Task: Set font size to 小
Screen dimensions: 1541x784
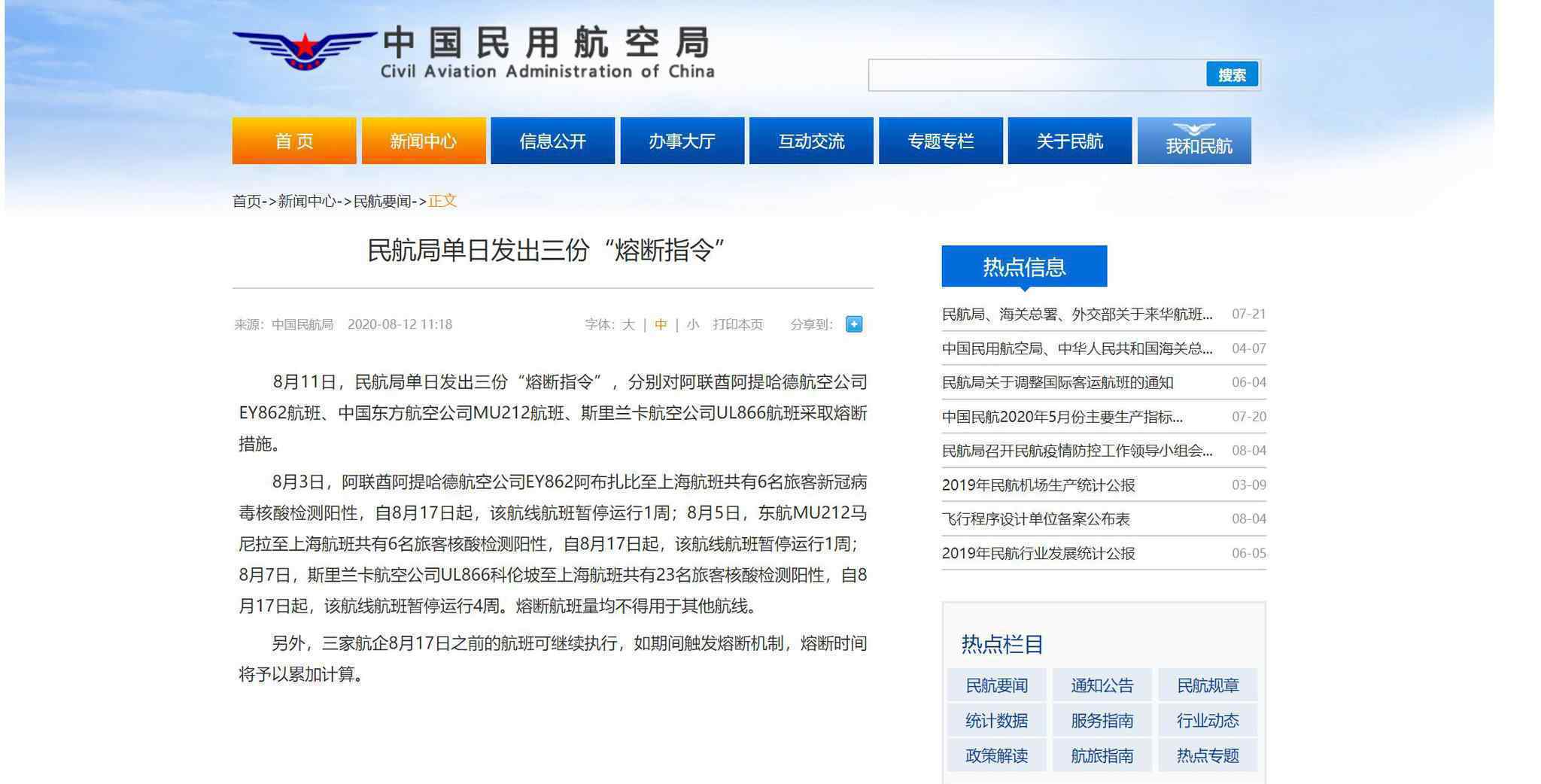Action: (693, 324)
